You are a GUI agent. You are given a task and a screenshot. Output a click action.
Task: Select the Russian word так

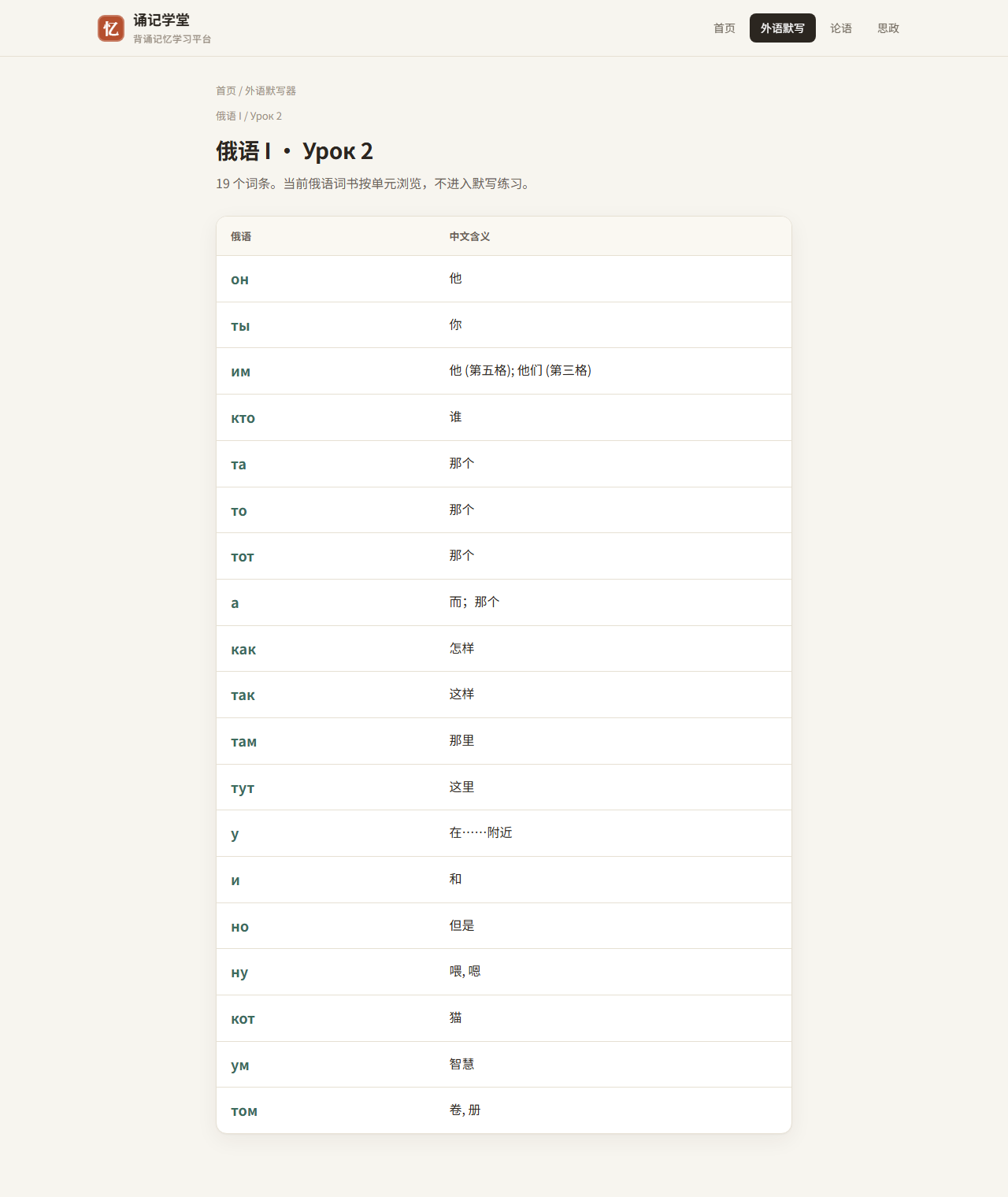(243, 695)
